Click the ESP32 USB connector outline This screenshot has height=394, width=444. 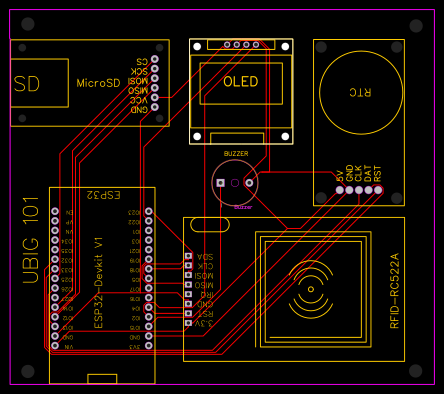pos(102,379)
